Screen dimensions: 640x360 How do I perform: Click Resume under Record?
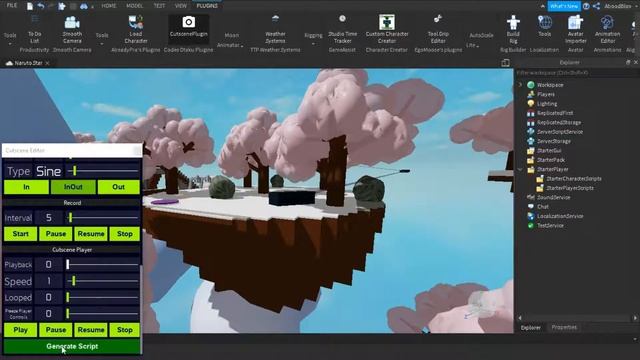point(91,234)
